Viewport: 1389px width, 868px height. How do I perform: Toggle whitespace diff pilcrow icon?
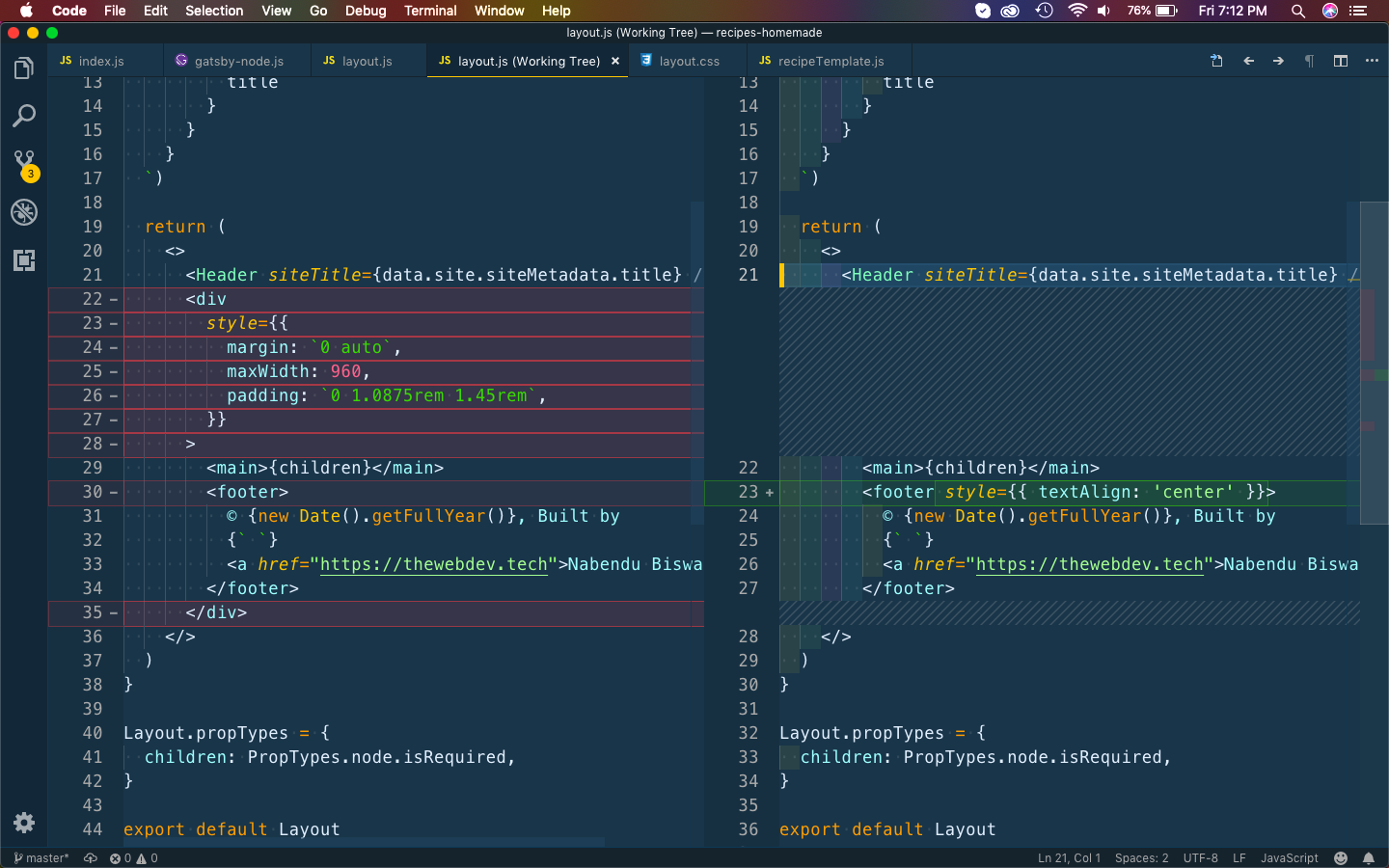(1309, 61)
